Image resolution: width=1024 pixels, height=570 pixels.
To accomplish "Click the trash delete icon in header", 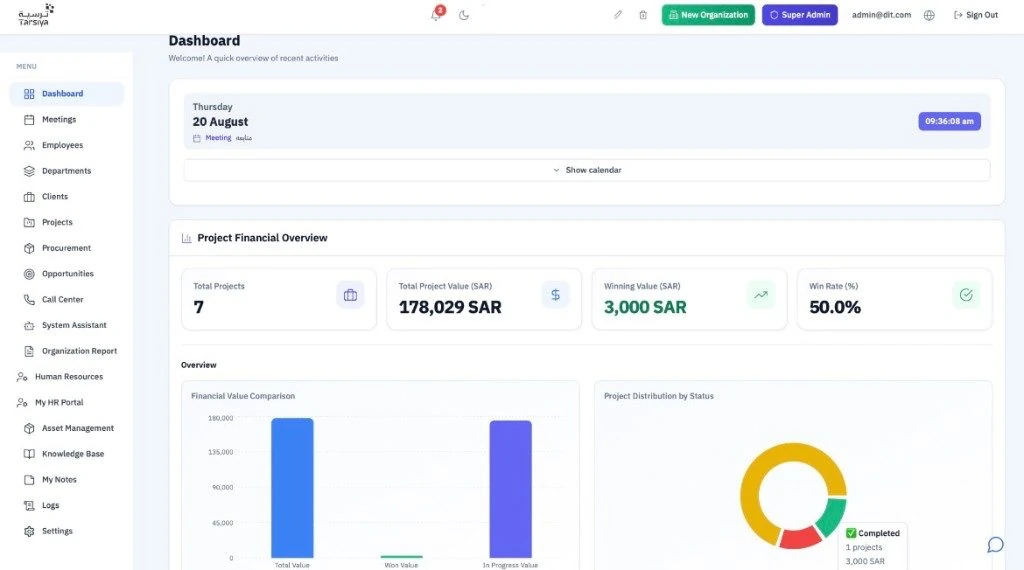I will 643,14.
